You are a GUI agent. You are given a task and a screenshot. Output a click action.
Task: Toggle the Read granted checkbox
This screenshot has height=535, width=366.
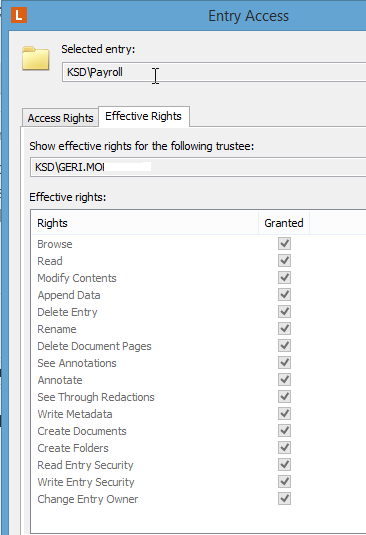[284, 261]
